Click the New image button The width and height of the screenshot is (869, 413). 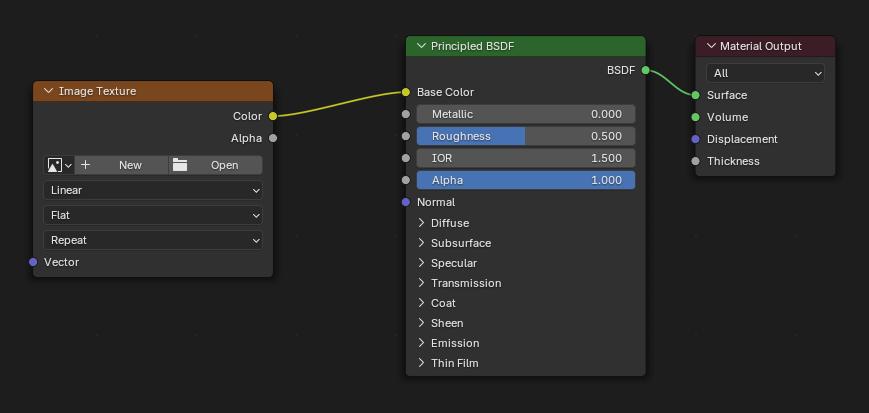click(x=121, y=165)
